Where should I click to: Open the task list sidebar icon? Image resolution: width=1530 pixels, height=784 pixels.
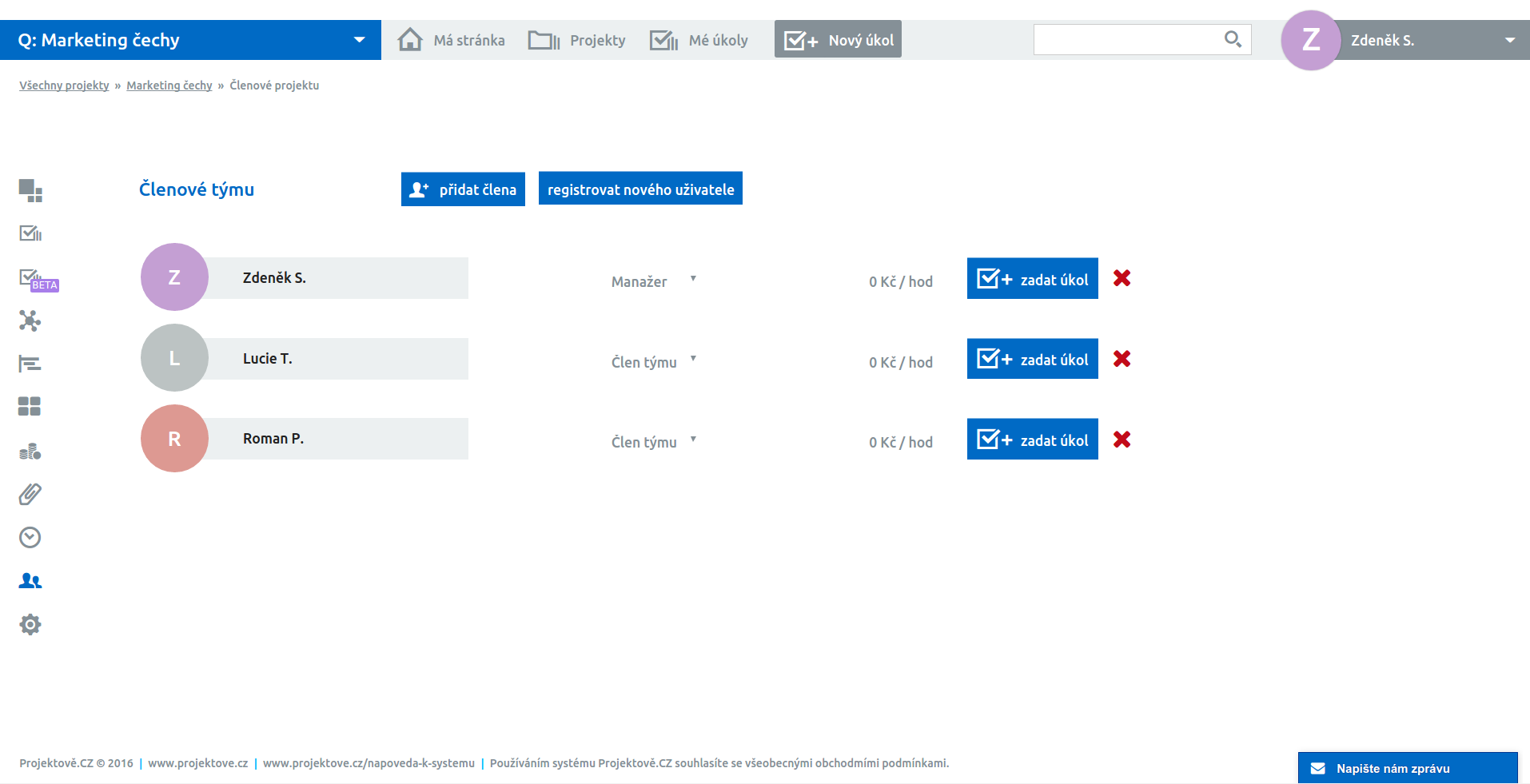point(30,233)
